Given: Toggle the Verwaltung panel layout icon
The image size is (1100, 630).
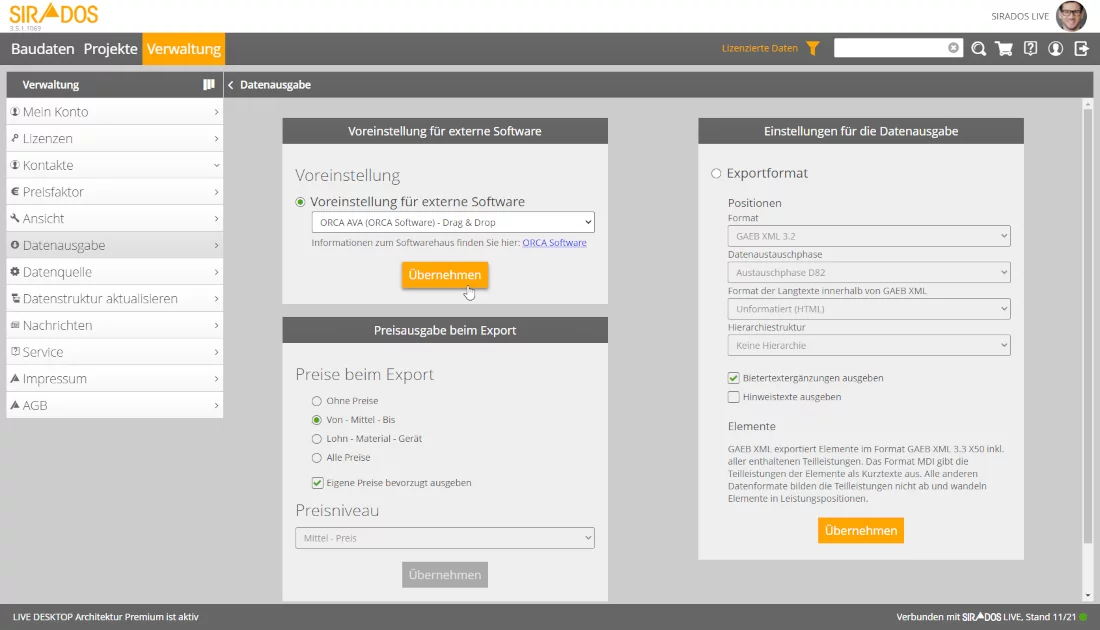Looking at the screenshot, I should pos(208,85).
